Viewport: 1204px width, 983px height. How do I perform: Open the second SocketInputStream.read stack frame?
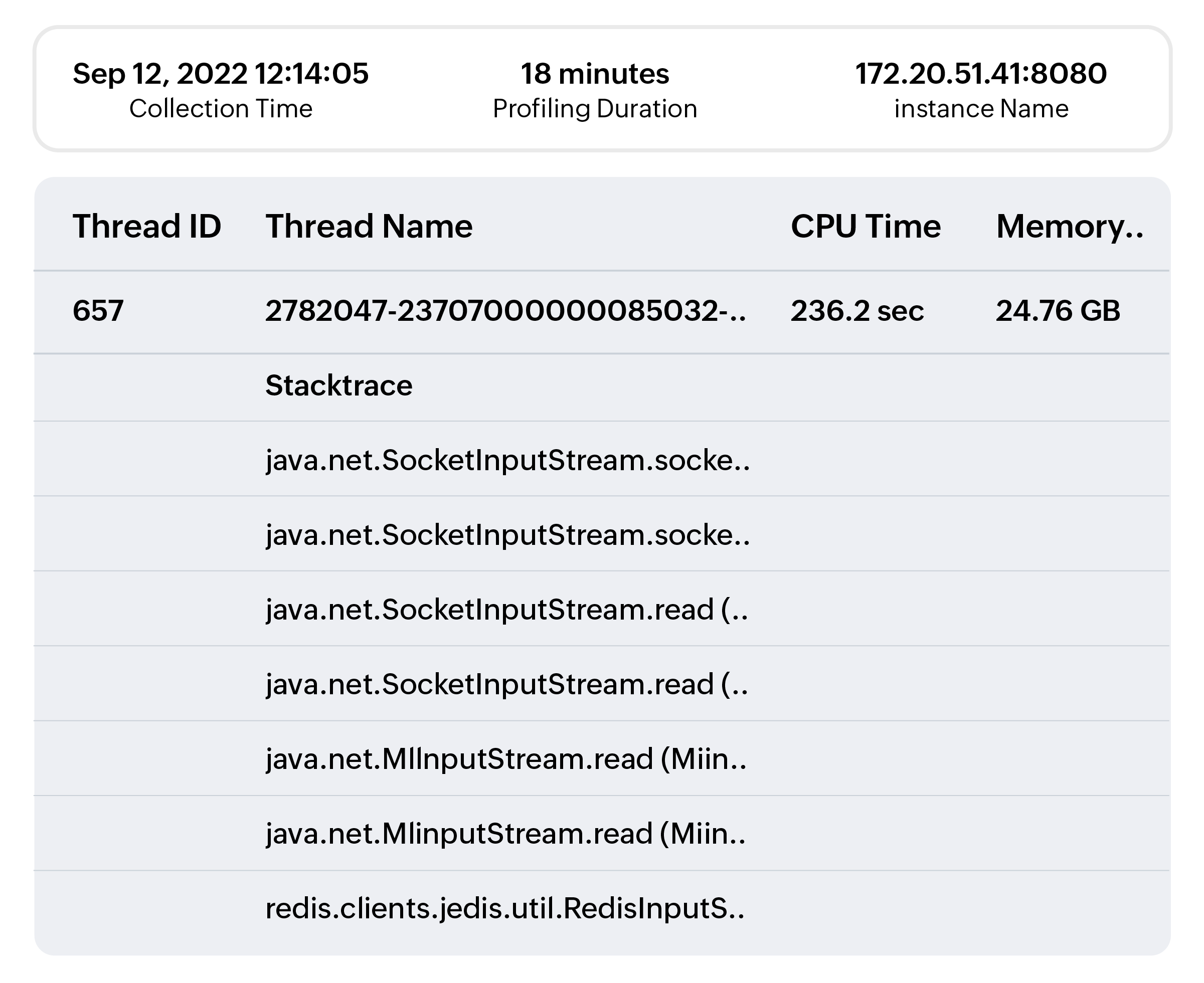click(506, 685)
